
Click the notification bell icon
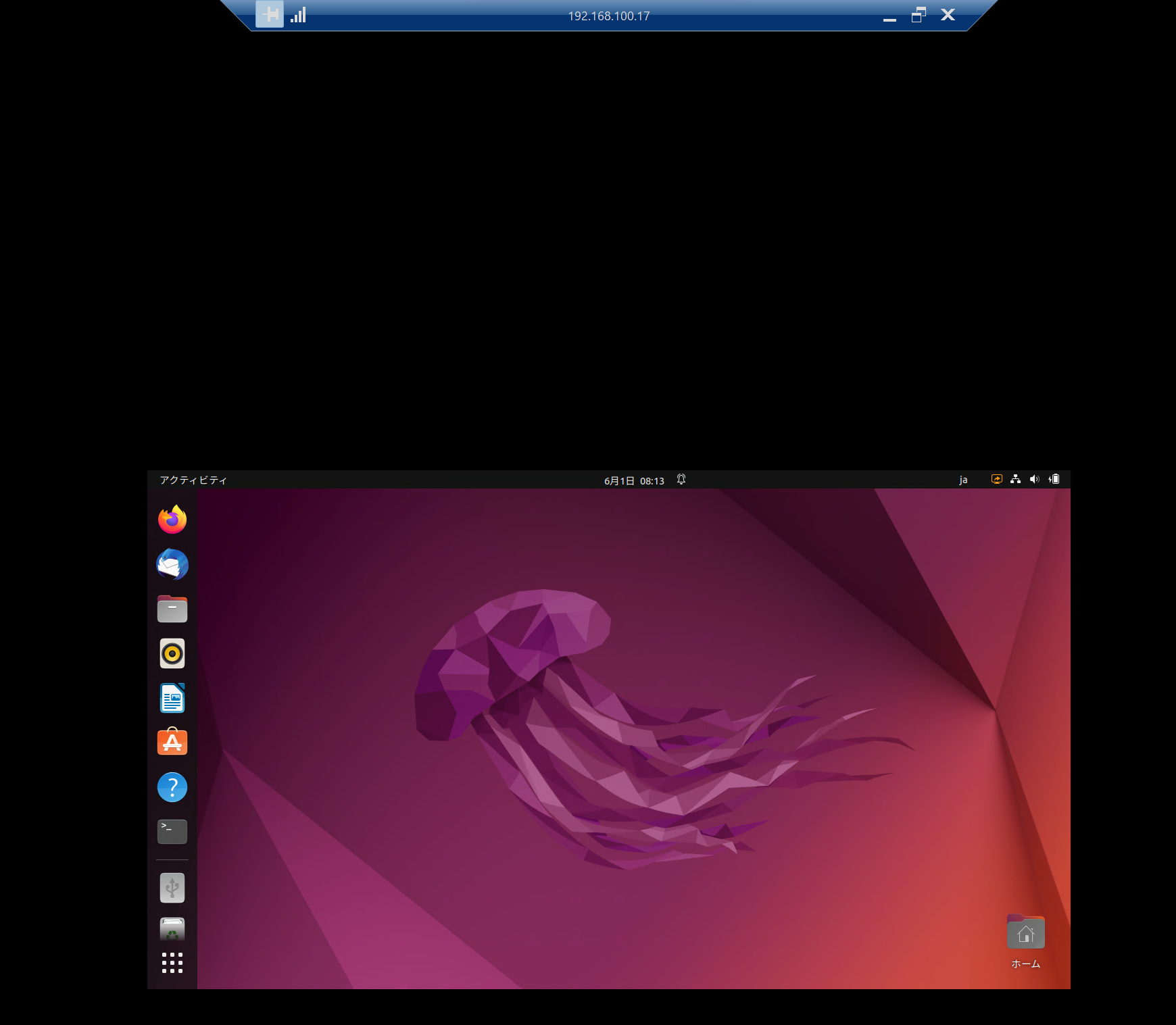[x=681, y=480]
